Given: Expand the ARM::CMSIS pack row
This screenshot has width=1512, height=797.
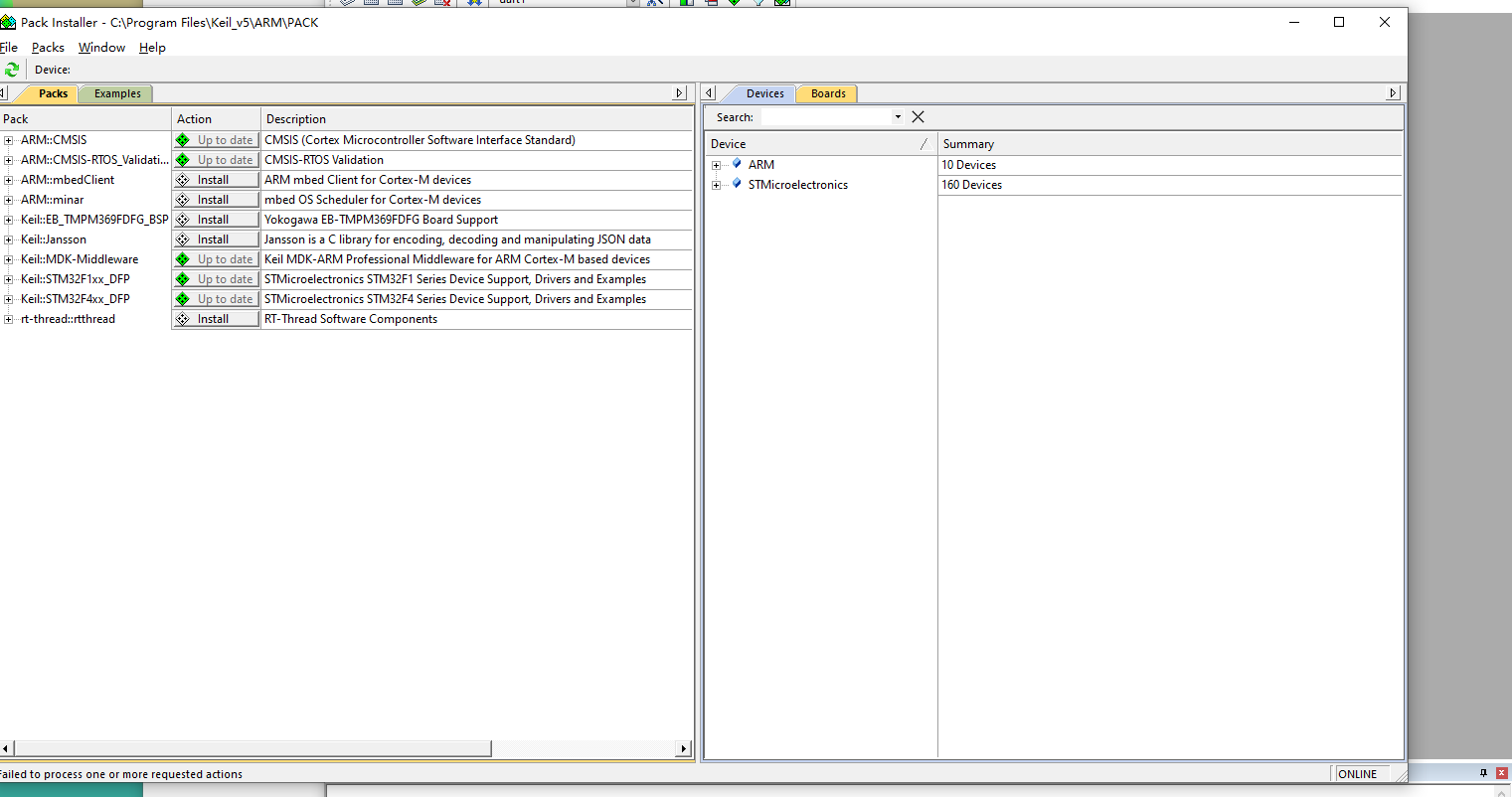Looking at the screenshot, I should point(9,140).
